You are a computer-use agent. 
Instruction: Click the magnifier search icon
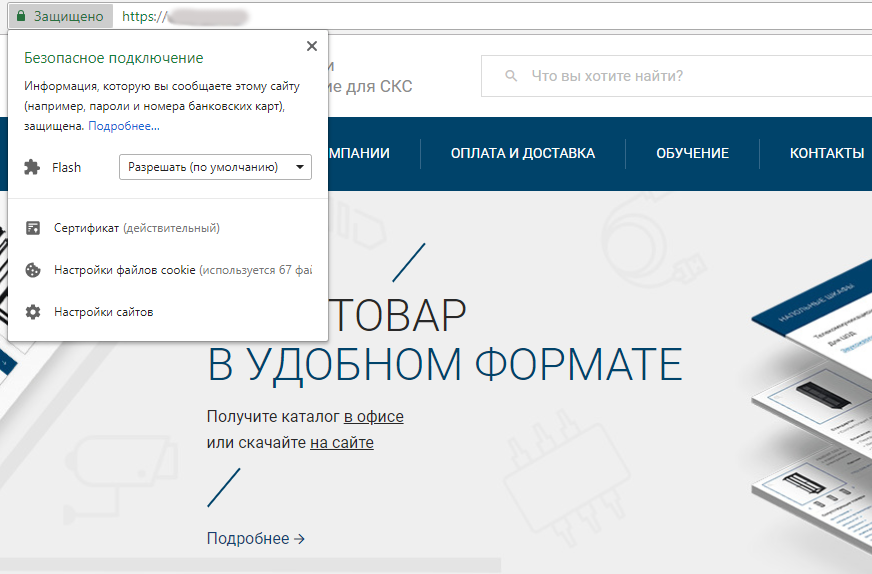tap(511, 76)
